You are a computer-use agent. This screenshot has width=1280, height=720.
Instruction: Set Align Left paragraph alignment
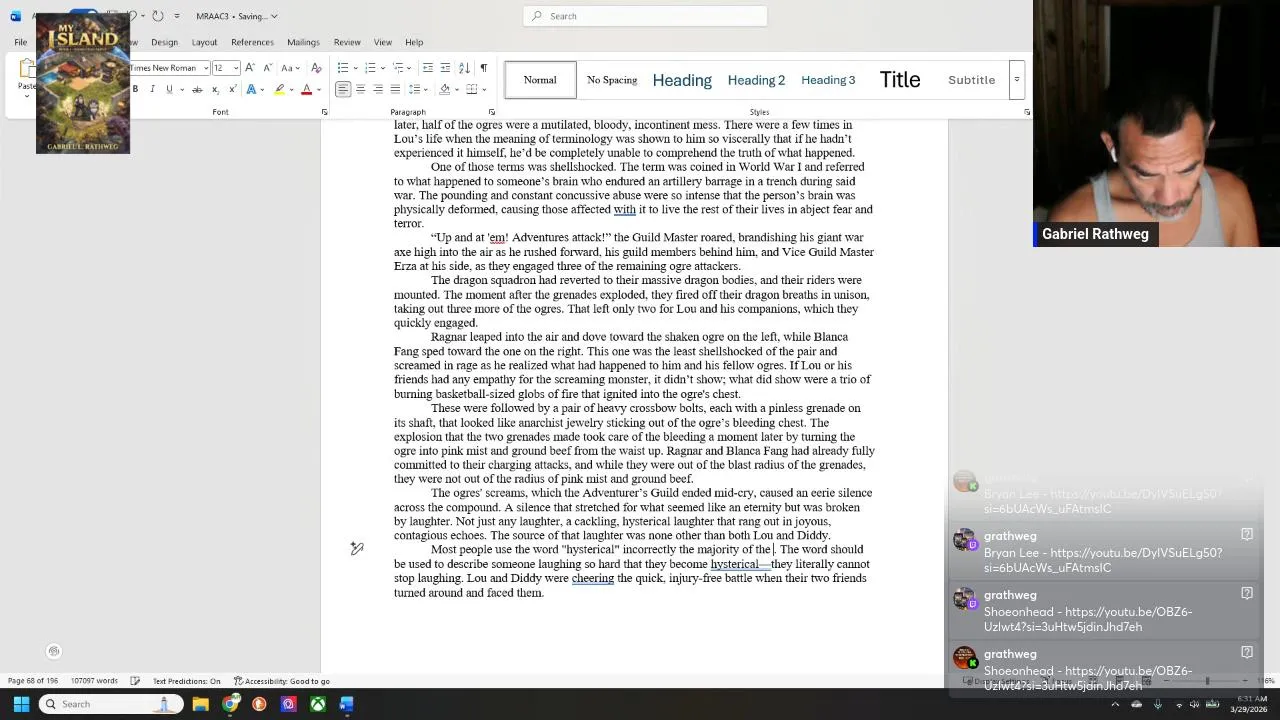343,89
